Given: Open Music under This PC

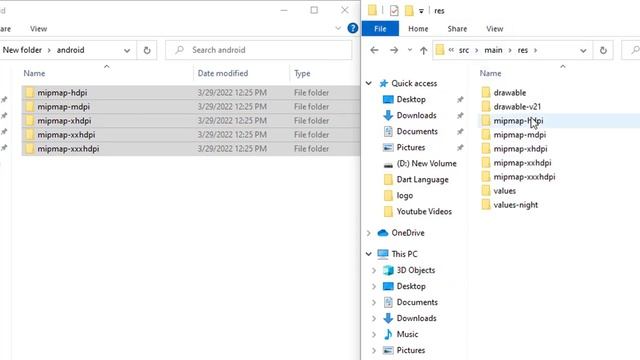Looking at the screenshot, I should tap(407, 334).
